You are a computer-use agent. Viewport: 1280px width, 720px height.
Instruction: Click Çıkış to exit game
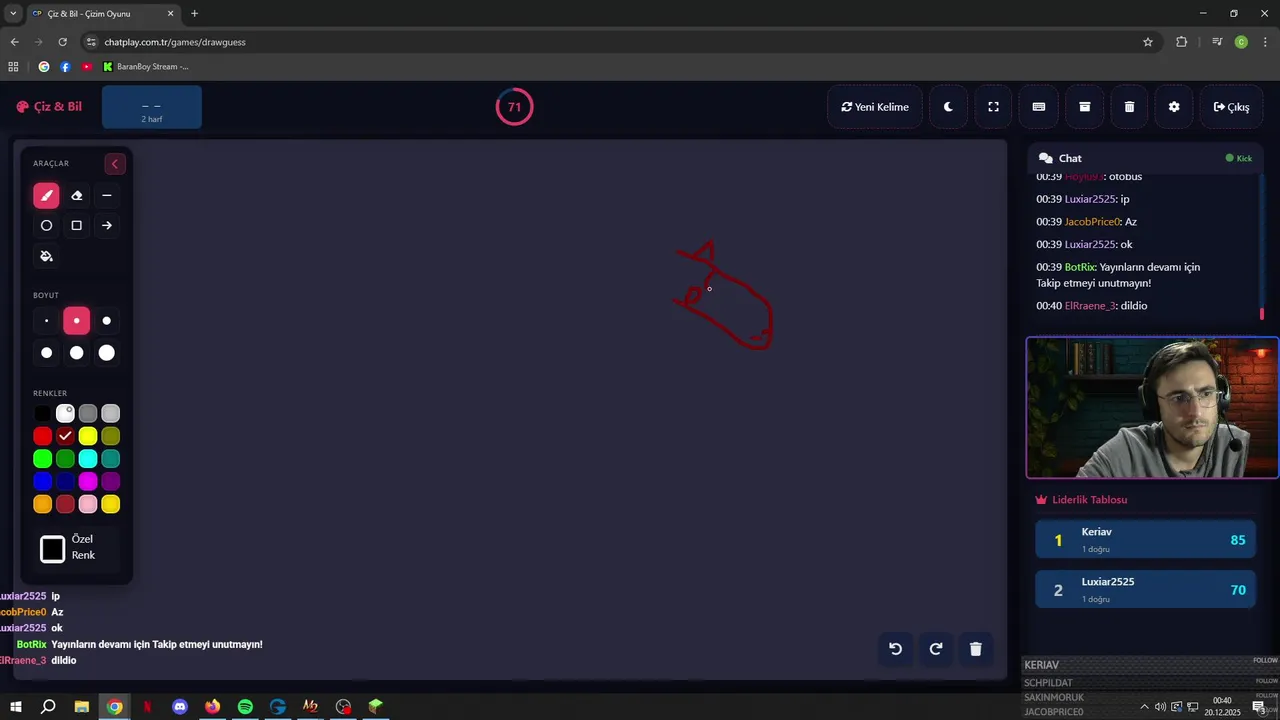pyautogui.click(x=1231, y=107)
